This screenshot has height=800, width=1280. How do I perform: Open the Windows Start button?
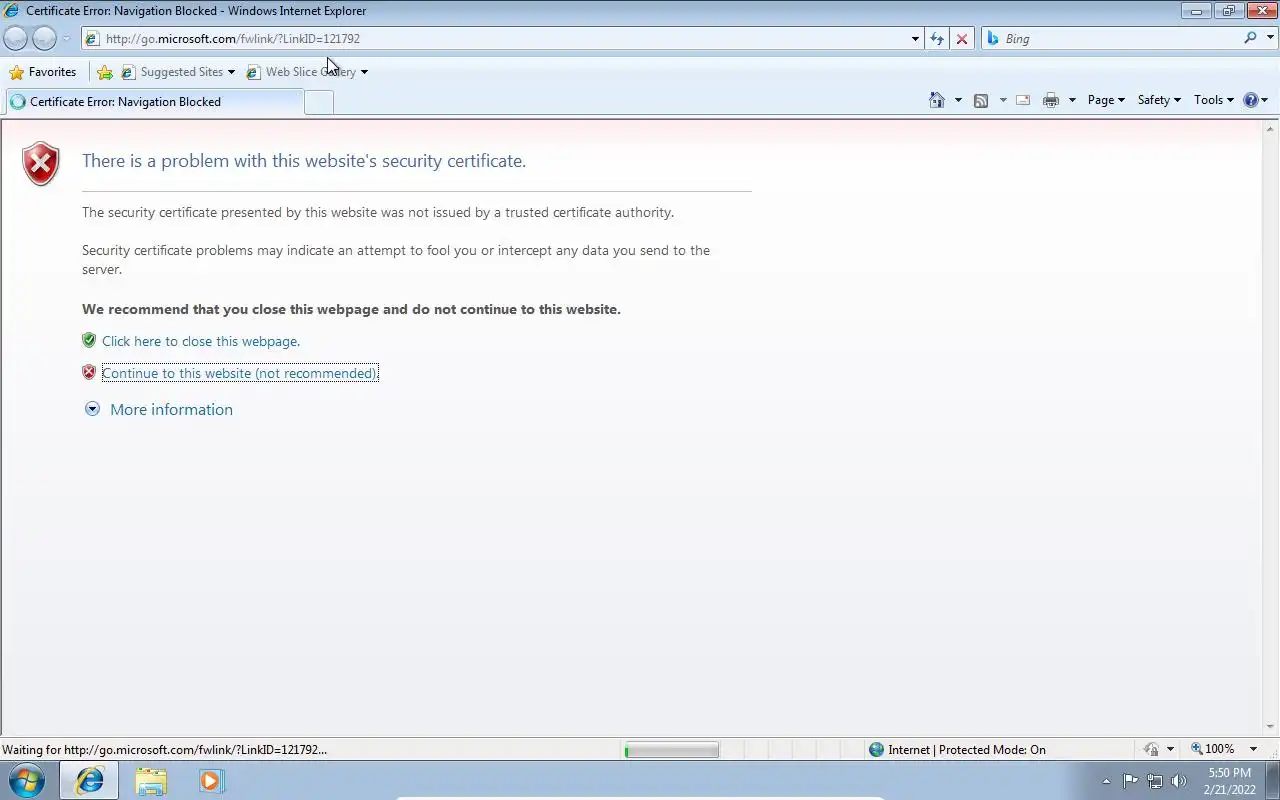point(26,780)
